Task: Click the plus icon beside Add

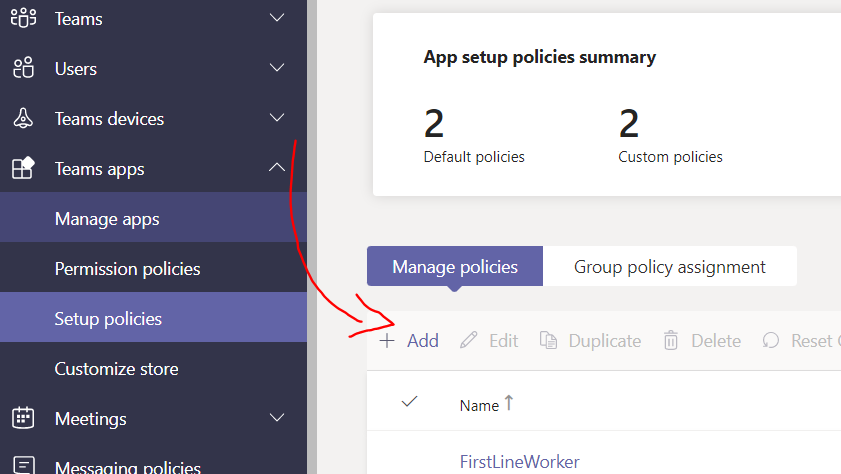Action: tap(387, 340)
